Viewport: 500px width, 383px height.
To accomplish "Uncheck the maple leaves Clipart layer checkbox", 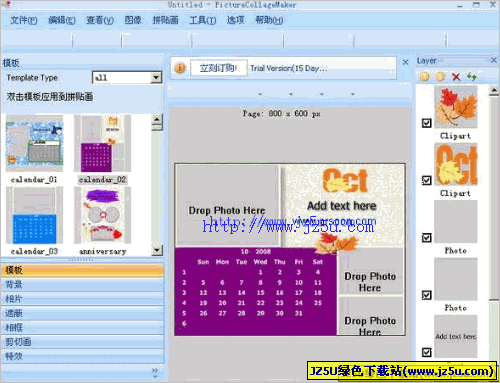I will pyautogui.click(x=426, y=123).
